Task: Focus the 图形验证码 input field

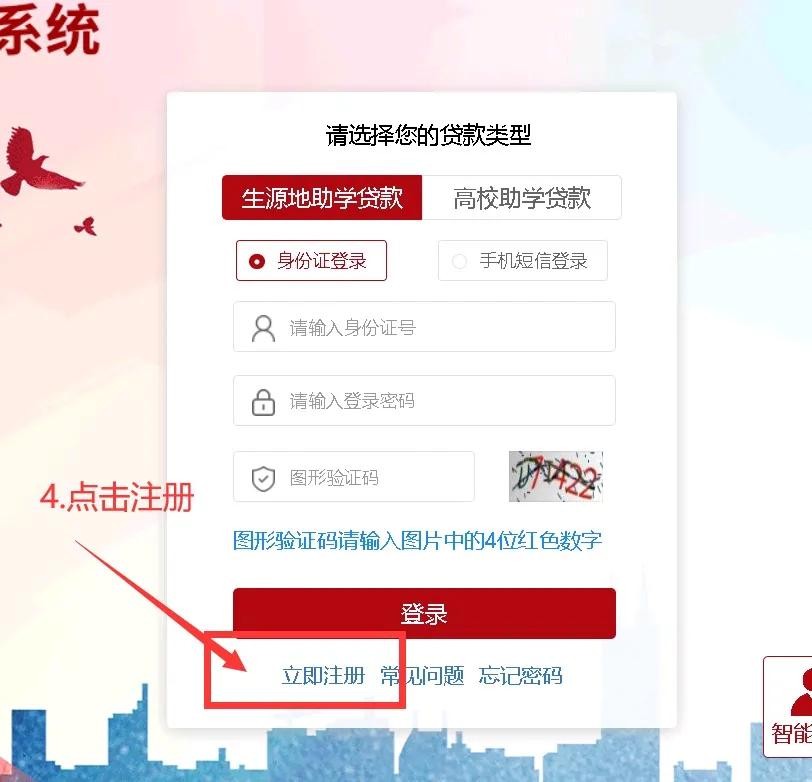Action: (x=354, y=476)
